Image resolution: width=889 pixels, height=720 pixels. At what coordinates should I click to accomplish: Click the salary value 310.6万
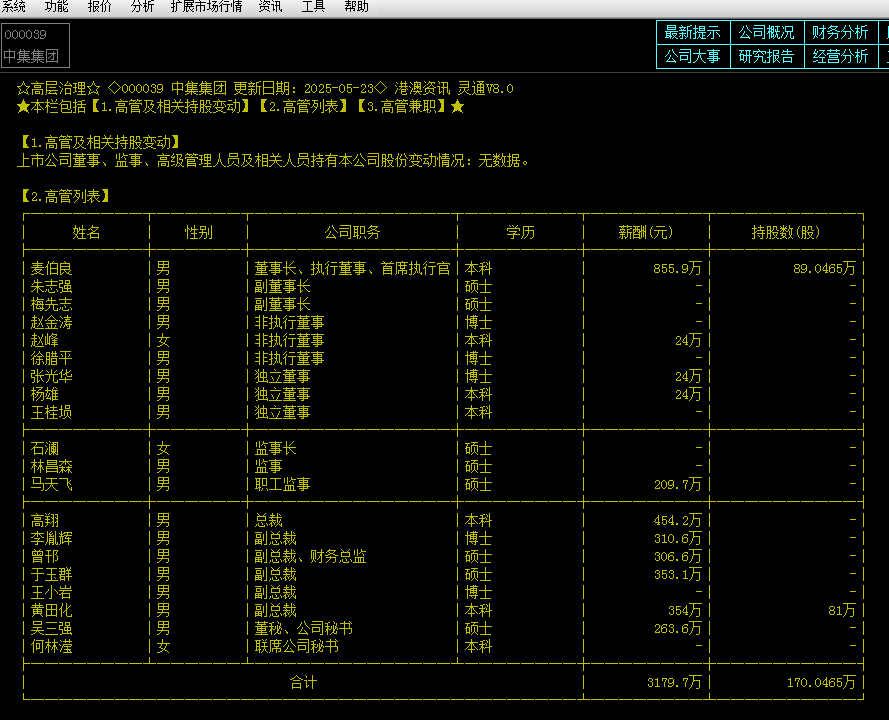tap(678, 538)
